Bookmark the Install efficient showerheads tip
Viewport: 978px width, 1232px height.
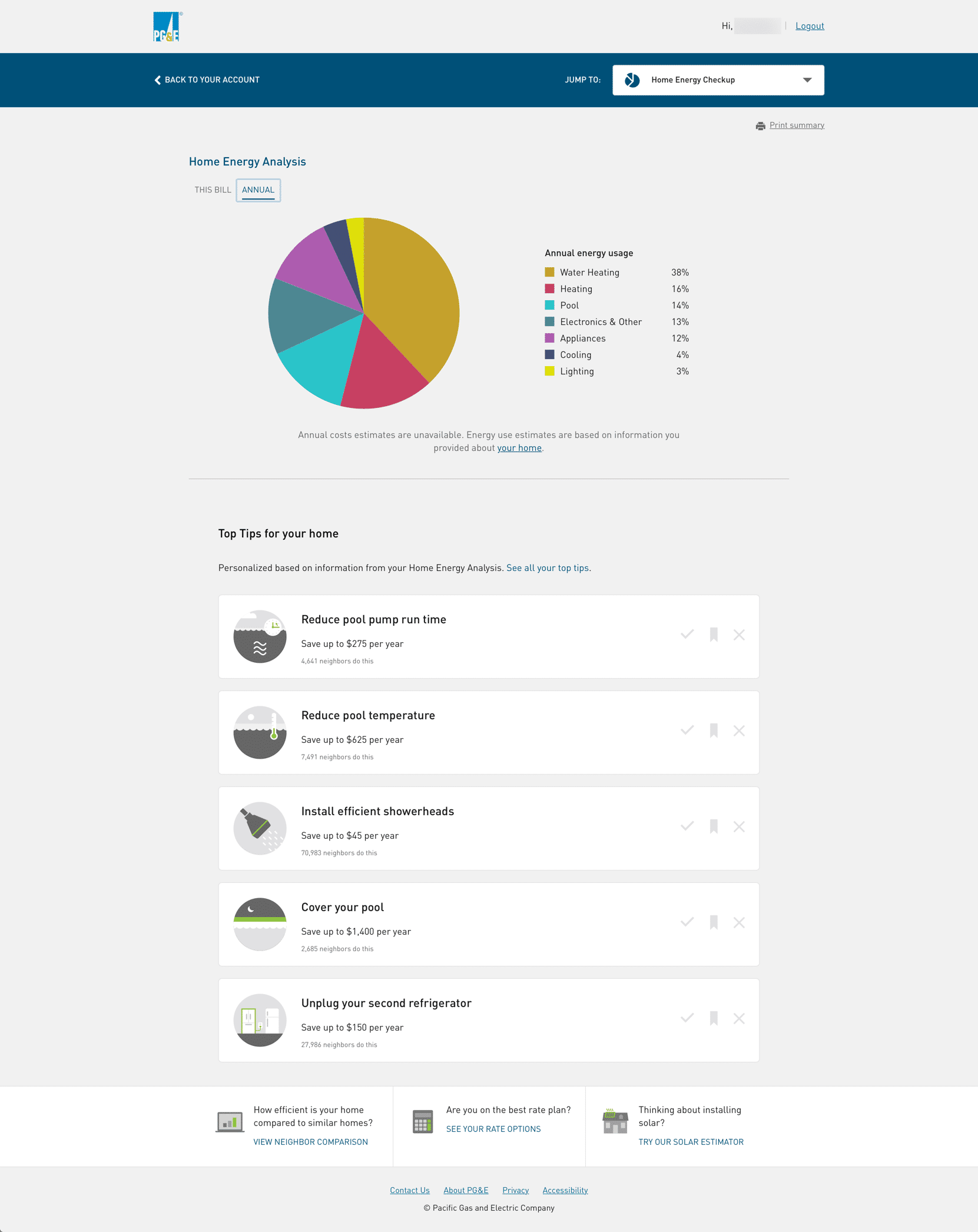[x=714, y=826]
